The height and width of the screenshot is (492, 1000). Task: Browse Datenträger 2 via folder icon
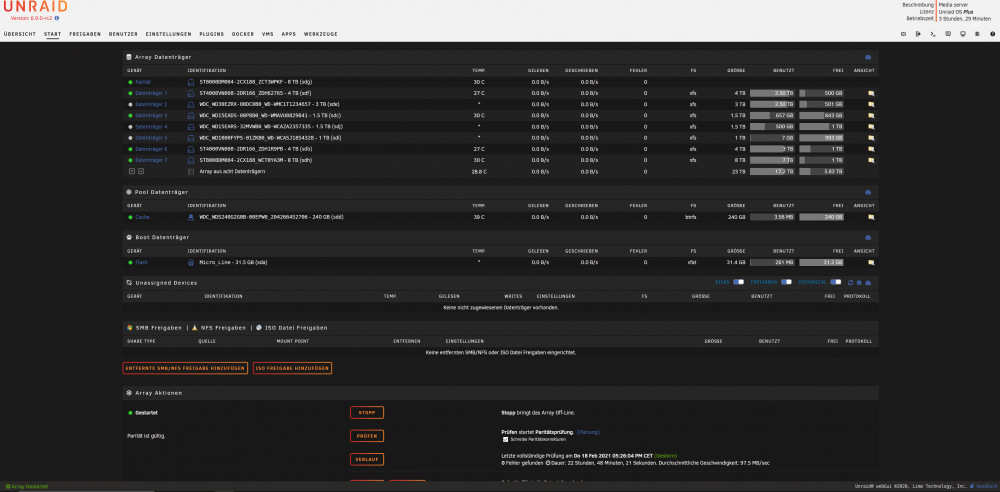(871, 104)
